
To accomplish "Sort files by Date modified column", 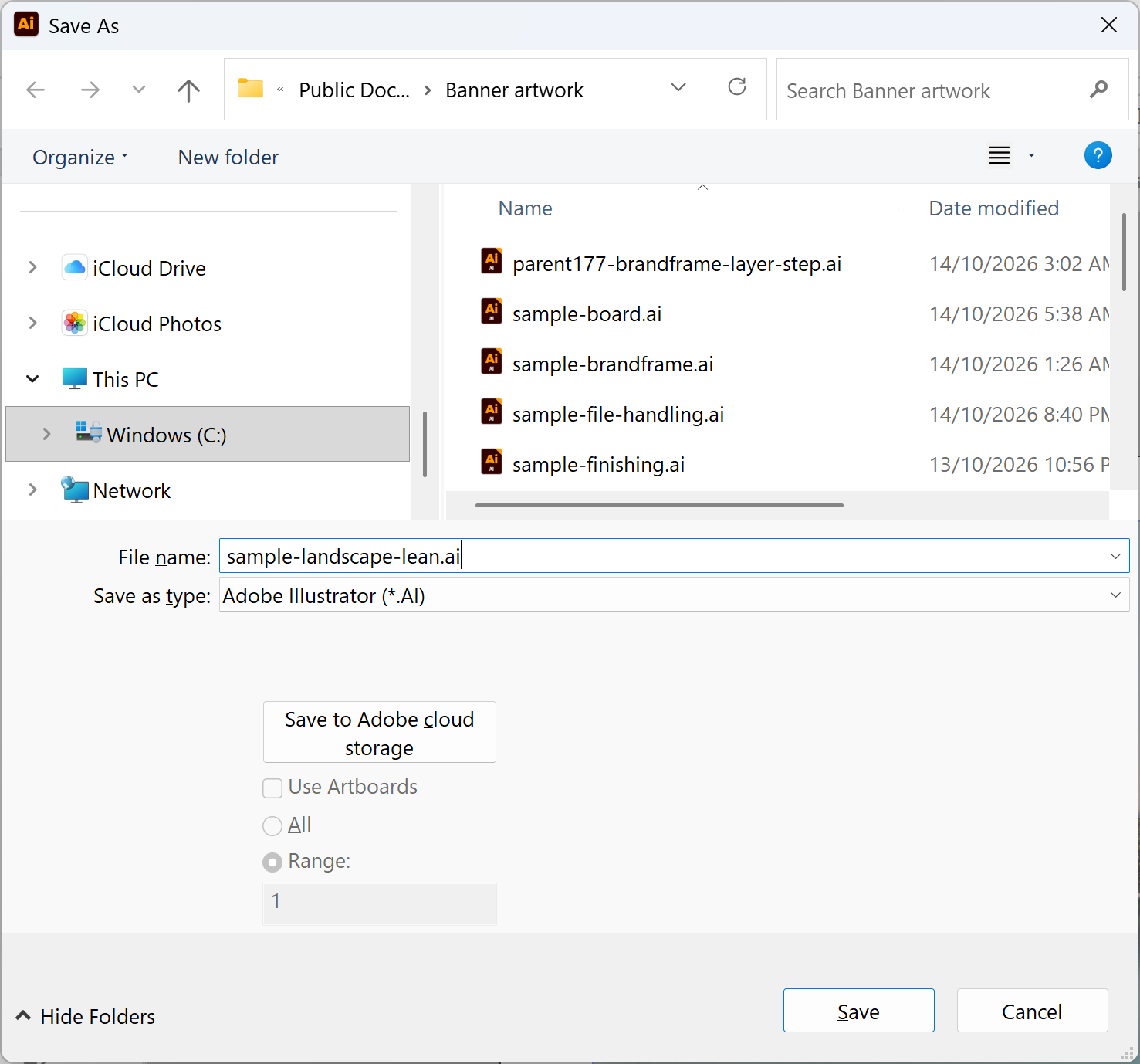I will 994,208.
